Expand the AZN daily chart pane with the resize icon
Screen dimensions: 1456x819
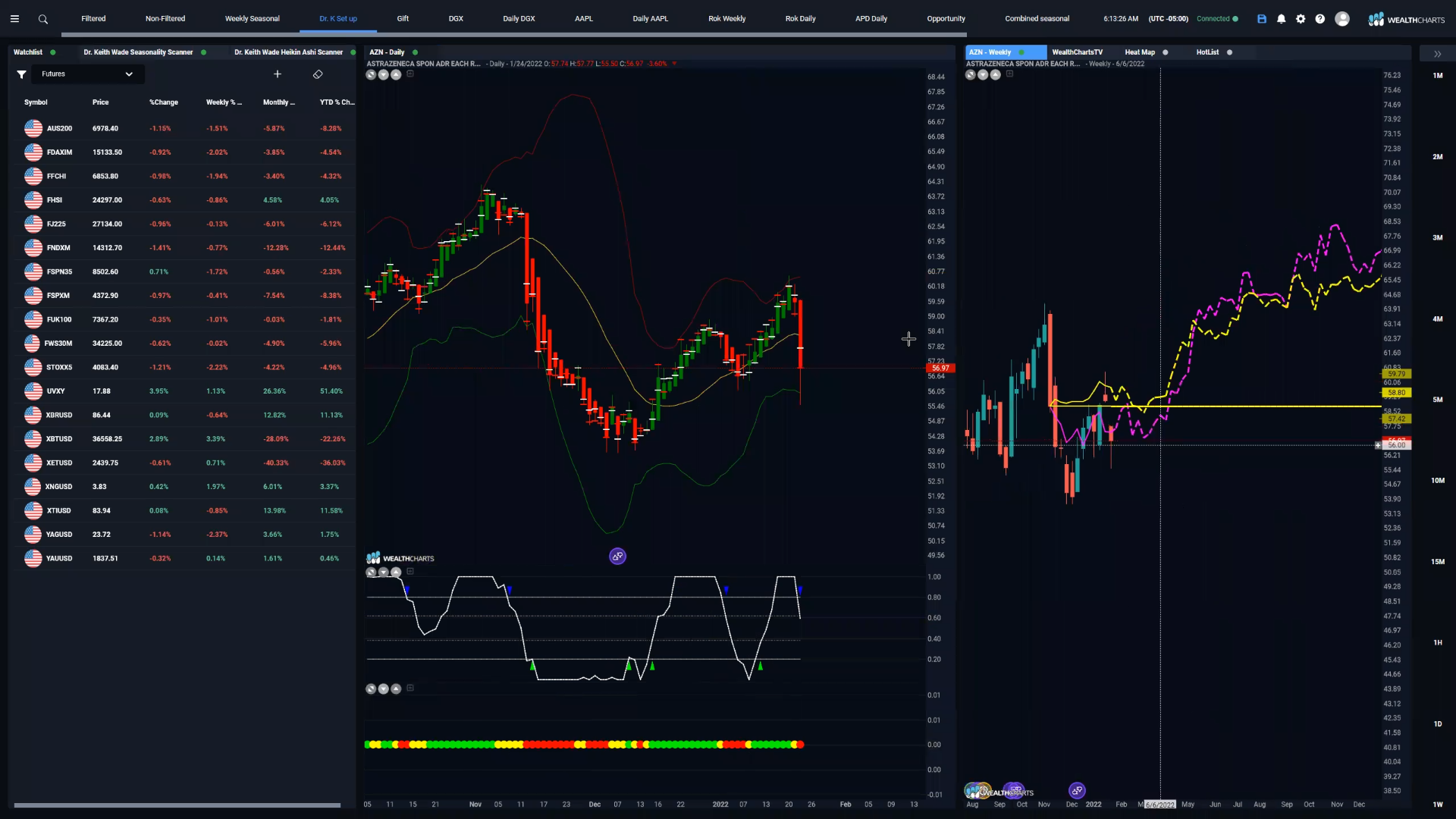tap(371, 74)
